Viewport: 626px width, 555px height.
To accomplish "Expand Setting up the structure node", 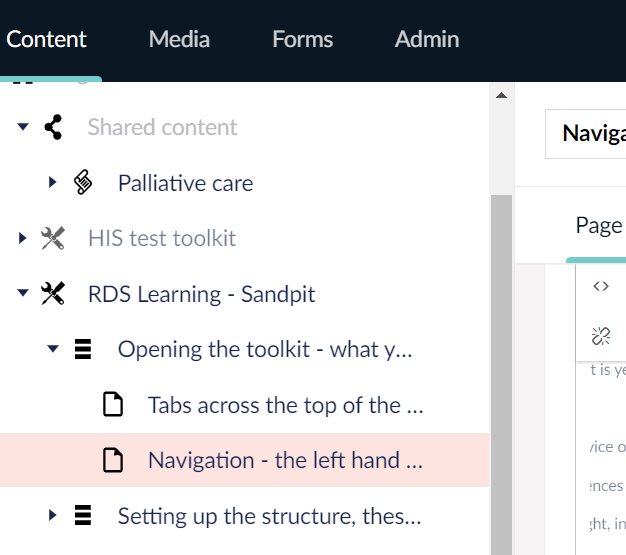I will (x=53, y=516).
